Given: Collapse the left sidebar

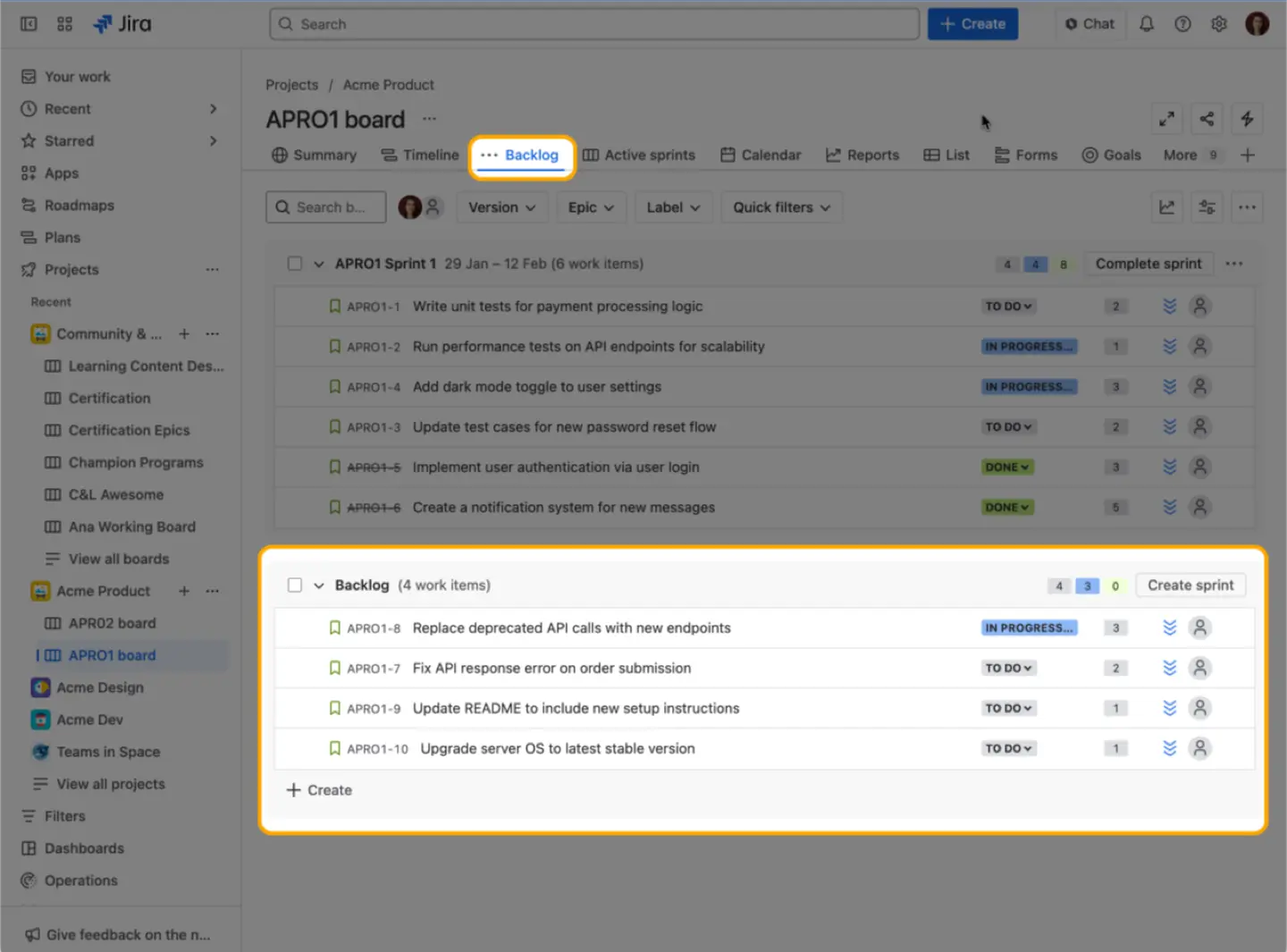Looking at the screenshot, I should 28,23.
